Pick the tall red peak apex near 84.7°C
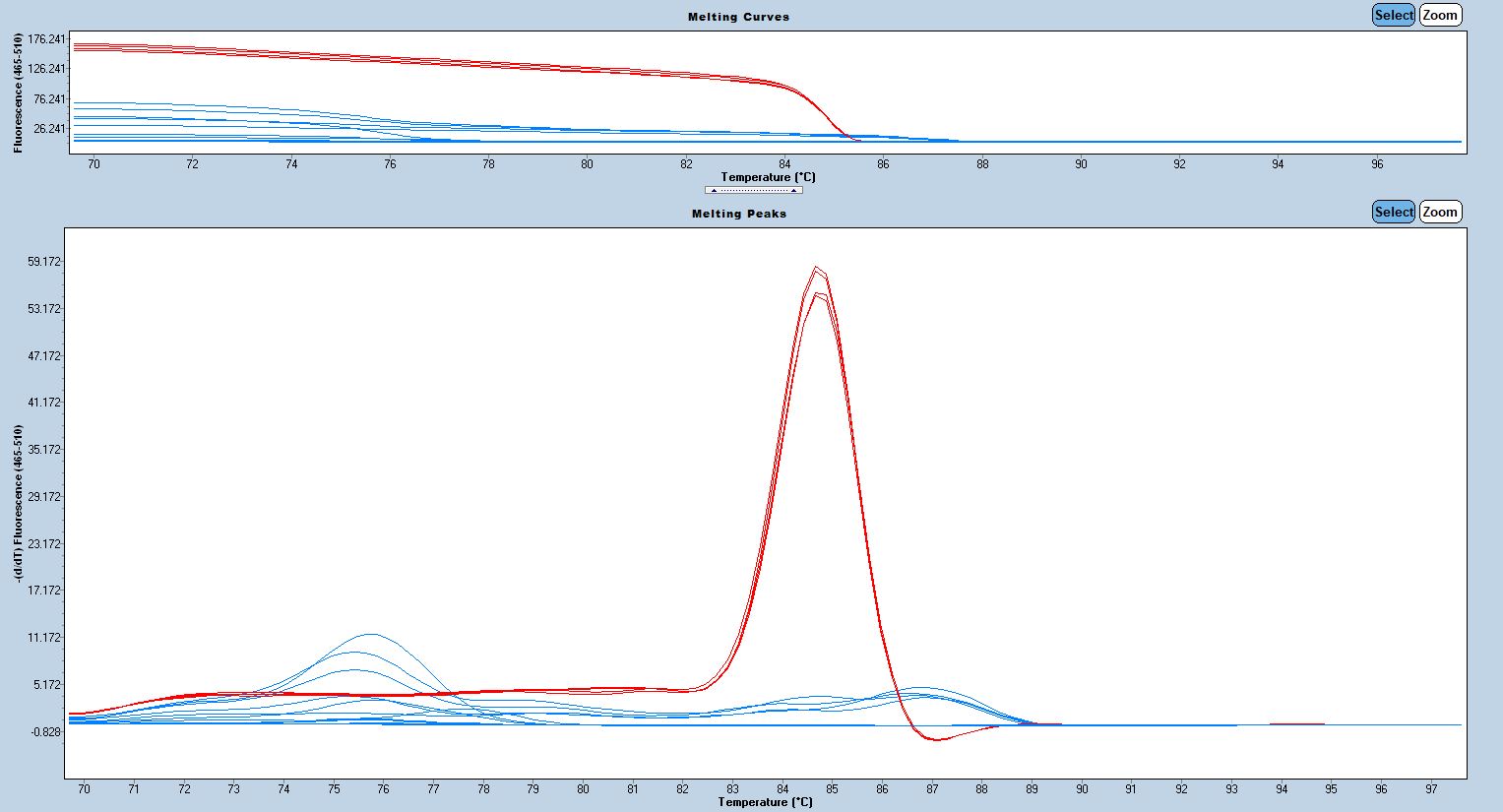 coord(816,267)
